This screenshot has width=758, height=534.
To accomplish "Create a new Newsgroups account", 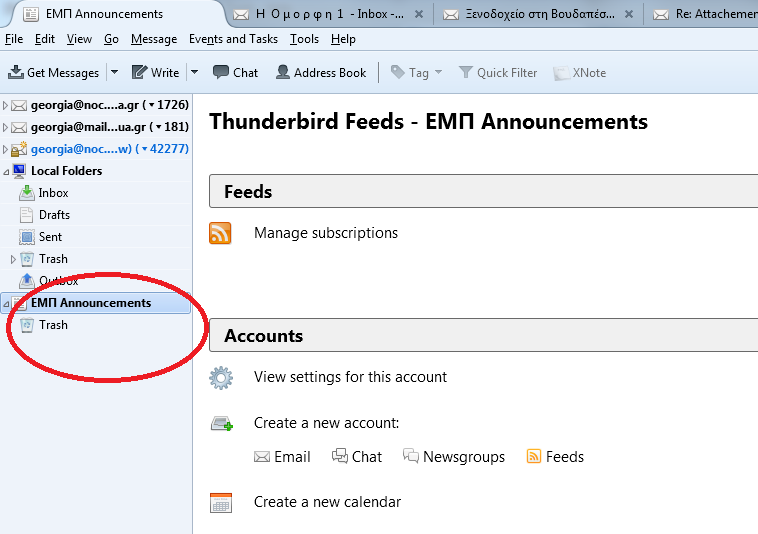I will tap(454, 457).
